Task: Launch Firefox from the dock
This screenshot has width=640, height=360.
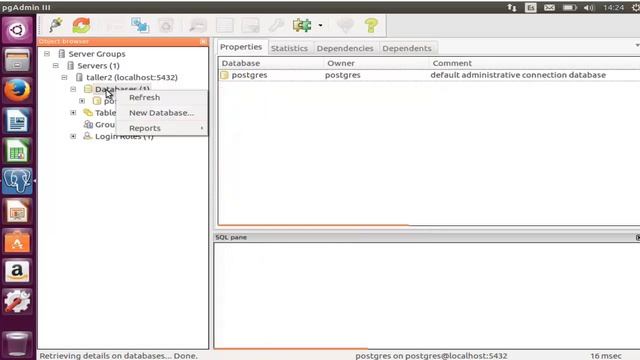Action: point(17,90)
